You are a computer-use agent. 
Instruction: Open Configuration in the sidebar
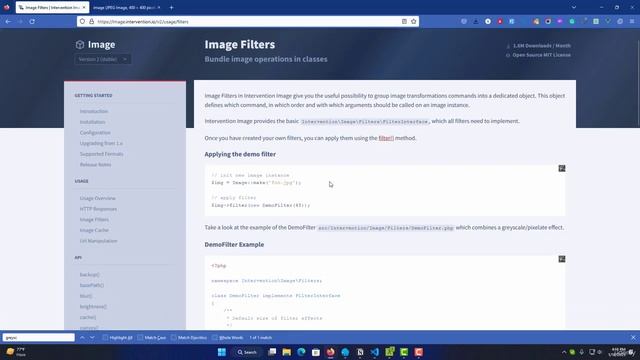tap(95, 133)
